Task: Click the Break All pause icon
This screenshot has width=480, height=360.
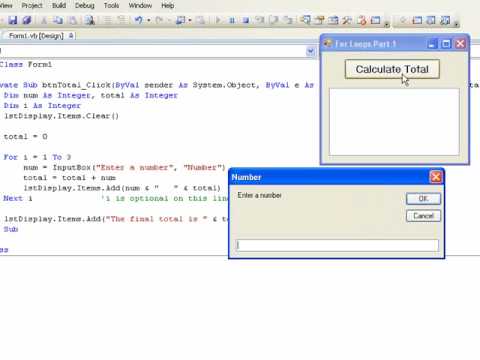Action: pos(232,20)
